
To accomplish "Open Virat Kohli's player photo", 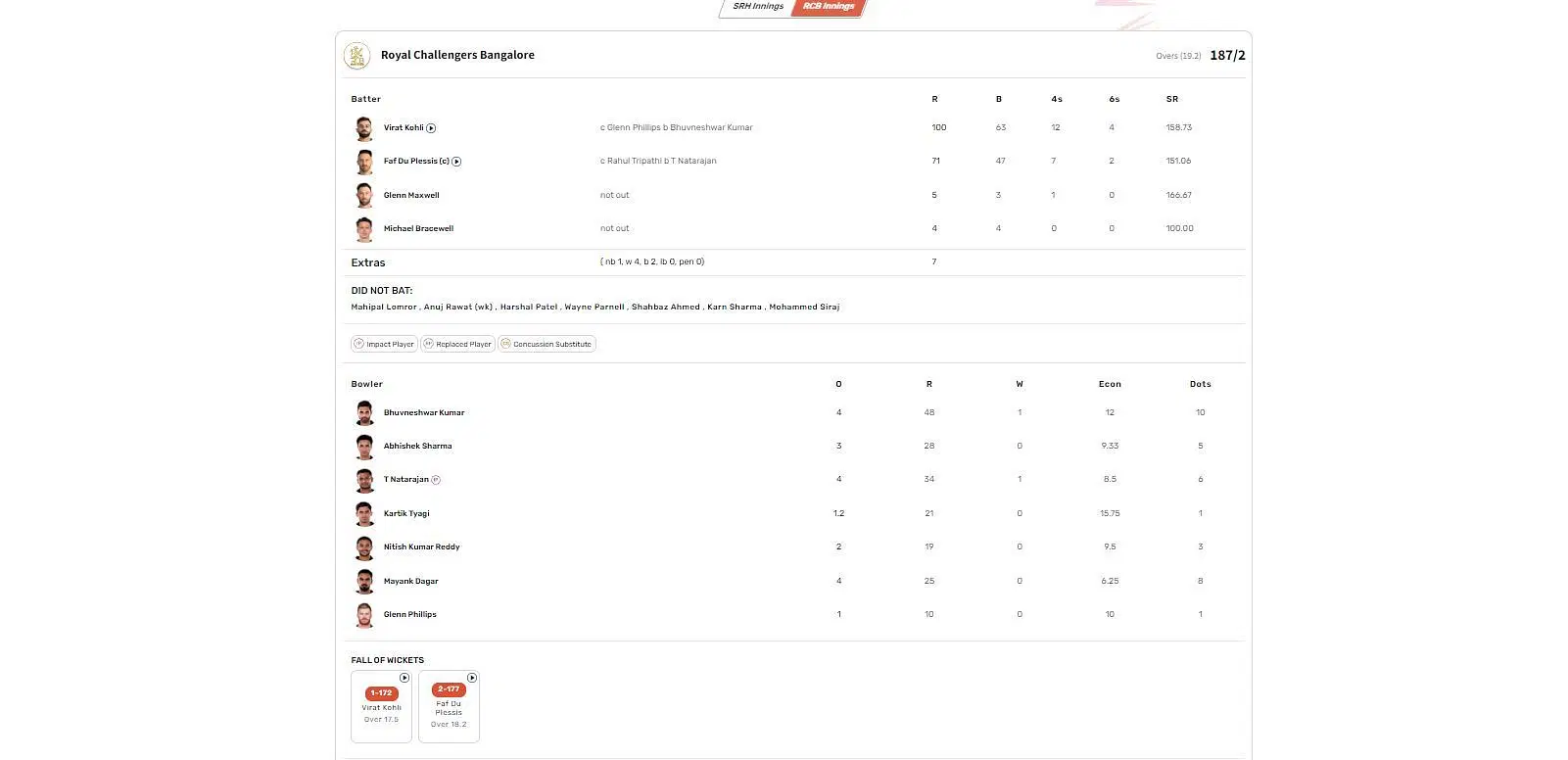I will 364,128.
